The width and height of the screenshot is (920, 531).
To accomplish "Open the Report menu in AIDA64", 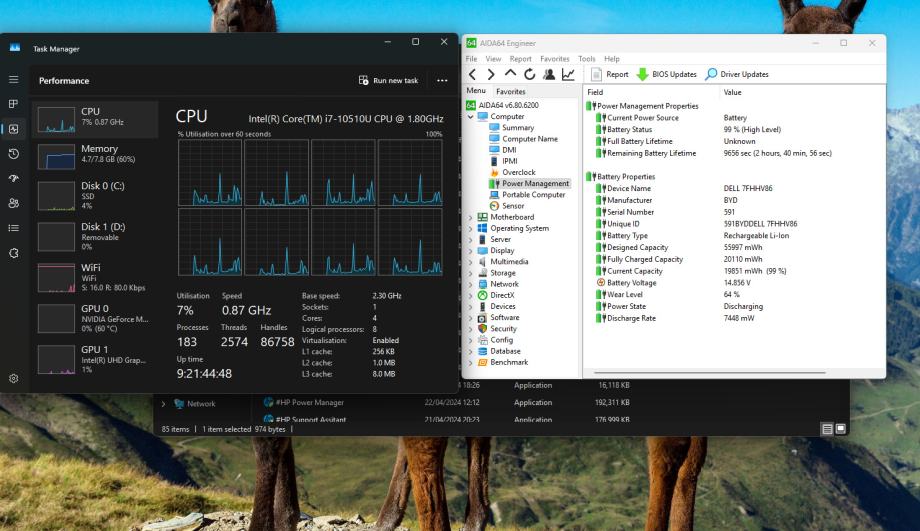I will [x=520, y=59].
